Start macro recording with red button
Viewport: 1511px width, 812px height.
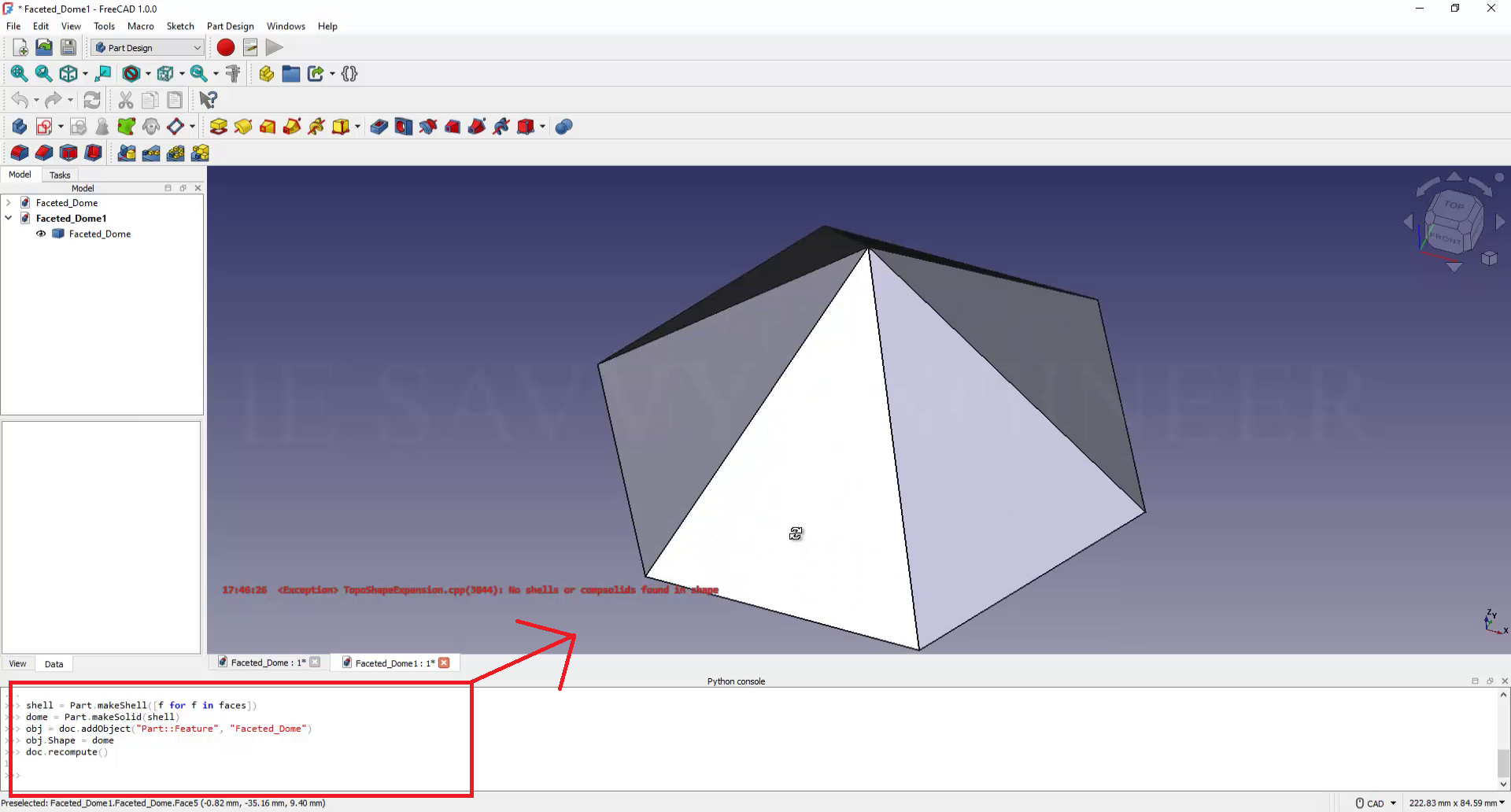click(x=226, y=48)
